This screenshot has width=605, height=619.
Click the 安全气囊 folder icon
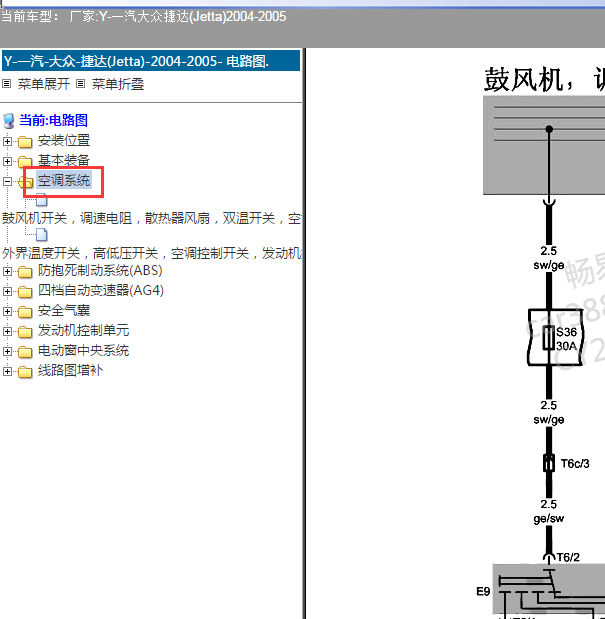[x=25, y=312]
